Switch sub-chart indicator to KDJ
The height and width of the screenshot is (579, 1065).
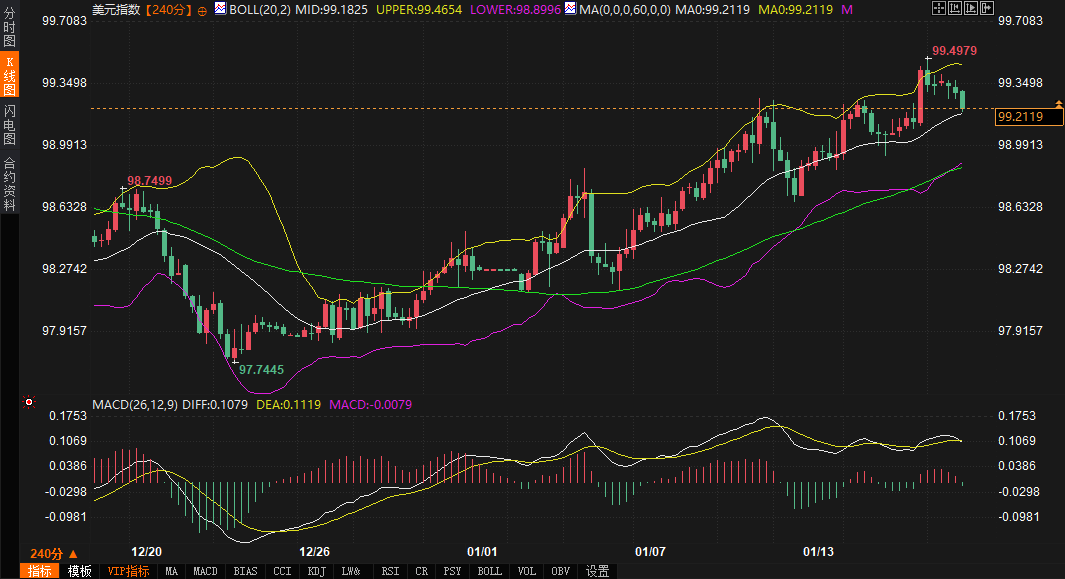(x=316, y=571)
